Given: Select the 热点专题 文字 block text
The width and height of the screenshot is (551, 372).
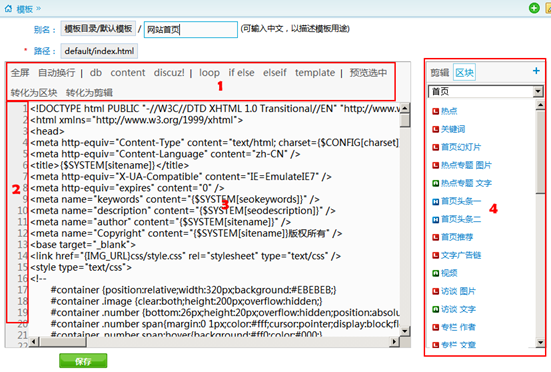Looking at the screenshot, I should point(466,183).
